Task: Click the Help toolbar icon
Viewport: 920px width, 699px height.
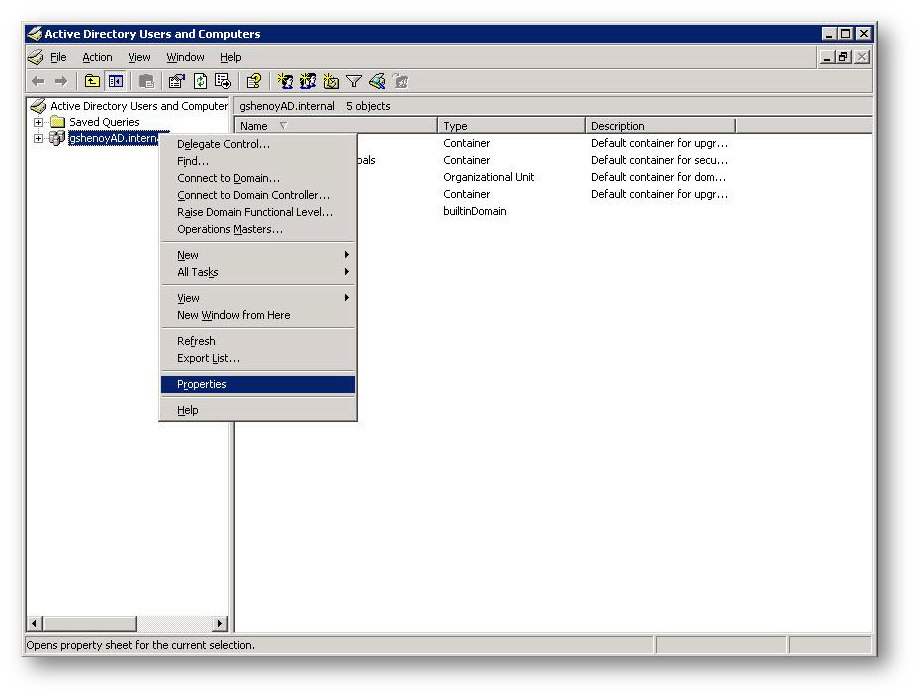Action: (x=254, y=82)
